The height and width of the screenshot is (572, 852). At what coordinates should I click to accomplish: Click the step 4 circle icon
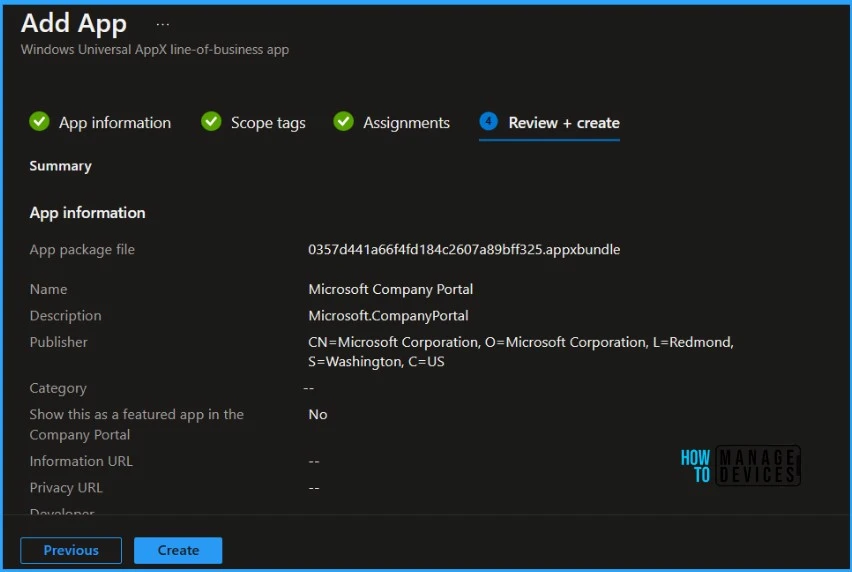click(488, 121)
